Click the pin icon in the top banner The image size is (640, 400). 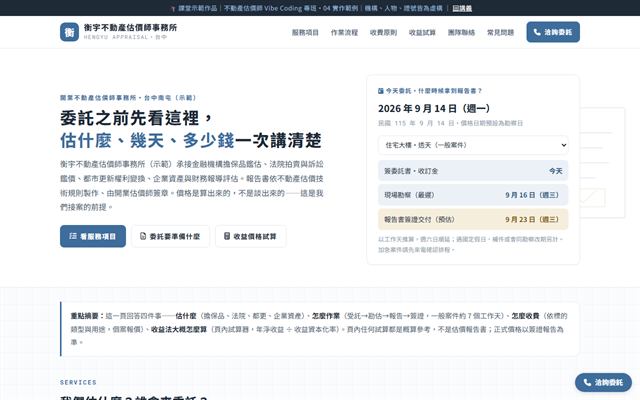coord(173,9)
